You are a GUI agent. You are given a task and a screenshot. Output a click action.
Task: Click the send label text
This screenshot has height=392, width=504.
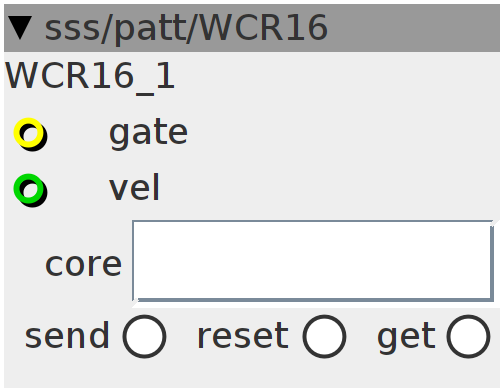click(x=67, y=335)
